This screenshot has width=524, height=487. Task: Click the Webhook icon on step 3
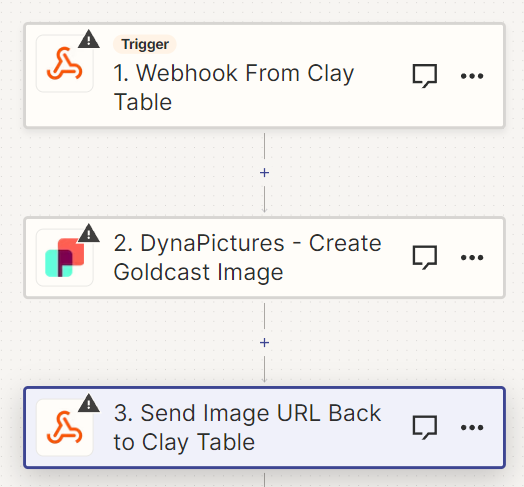[64, 427]
